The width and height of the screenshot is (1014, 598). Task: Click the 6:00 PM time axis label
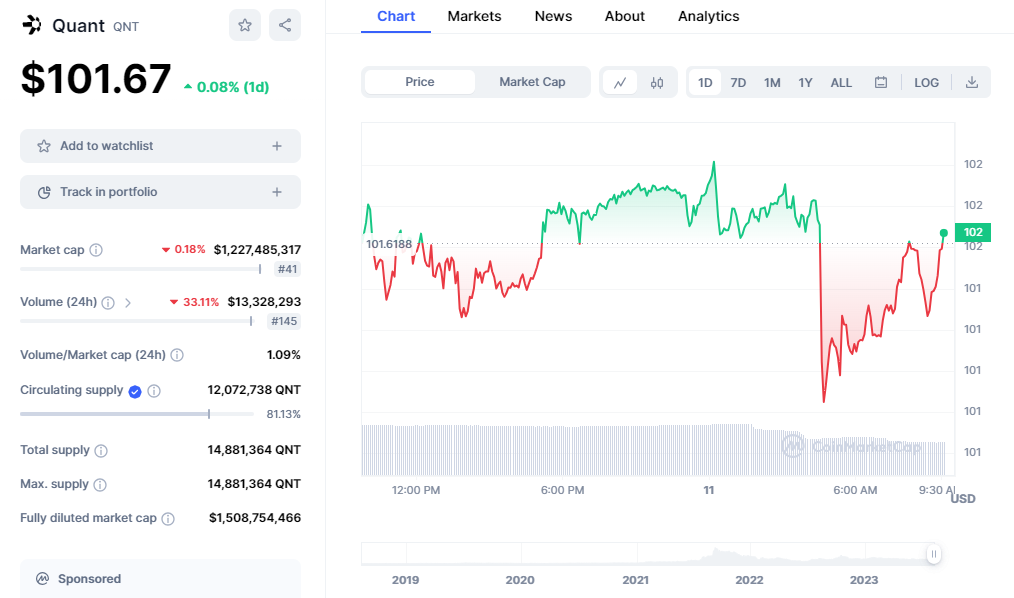[x=562, y=490]
